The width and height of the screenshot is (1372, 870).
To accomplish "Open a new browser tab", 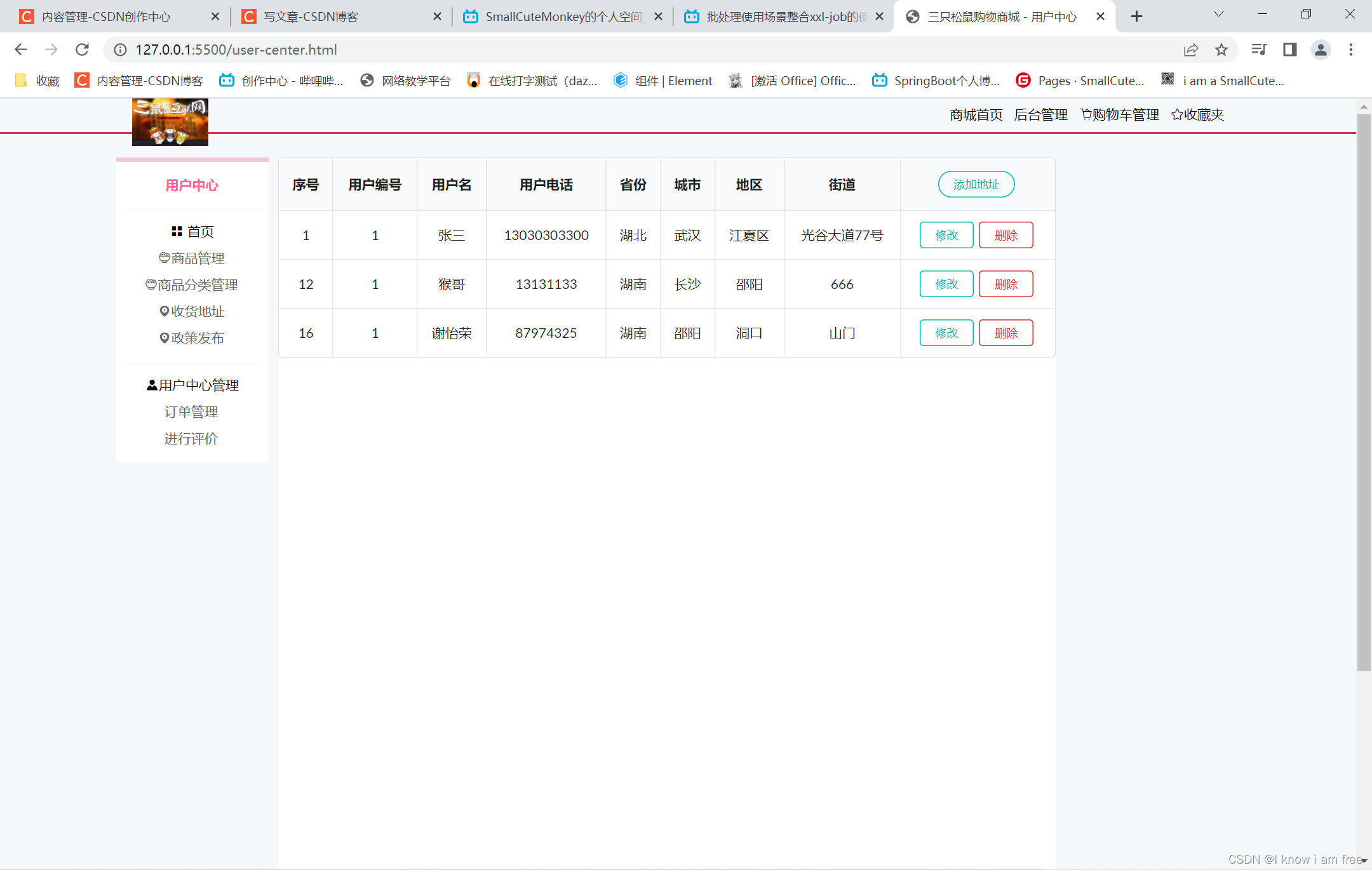I will point(1137,17).
